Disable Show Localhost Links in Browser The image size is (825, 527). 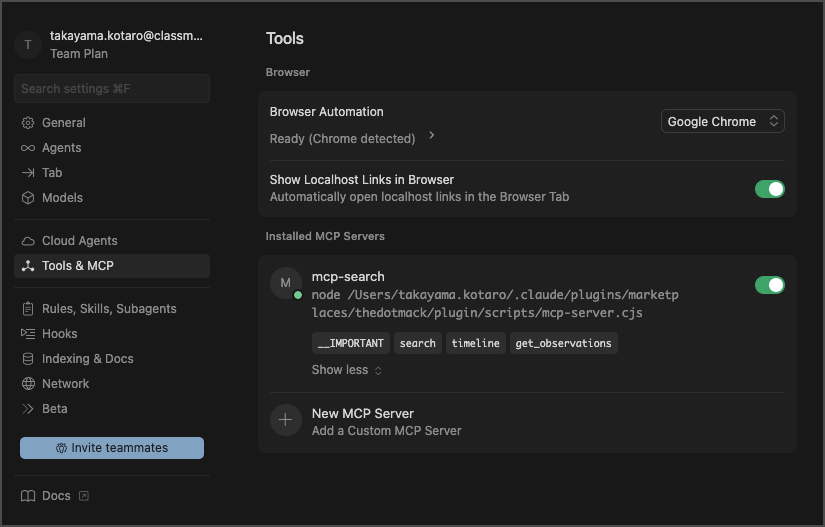(769, 189)
